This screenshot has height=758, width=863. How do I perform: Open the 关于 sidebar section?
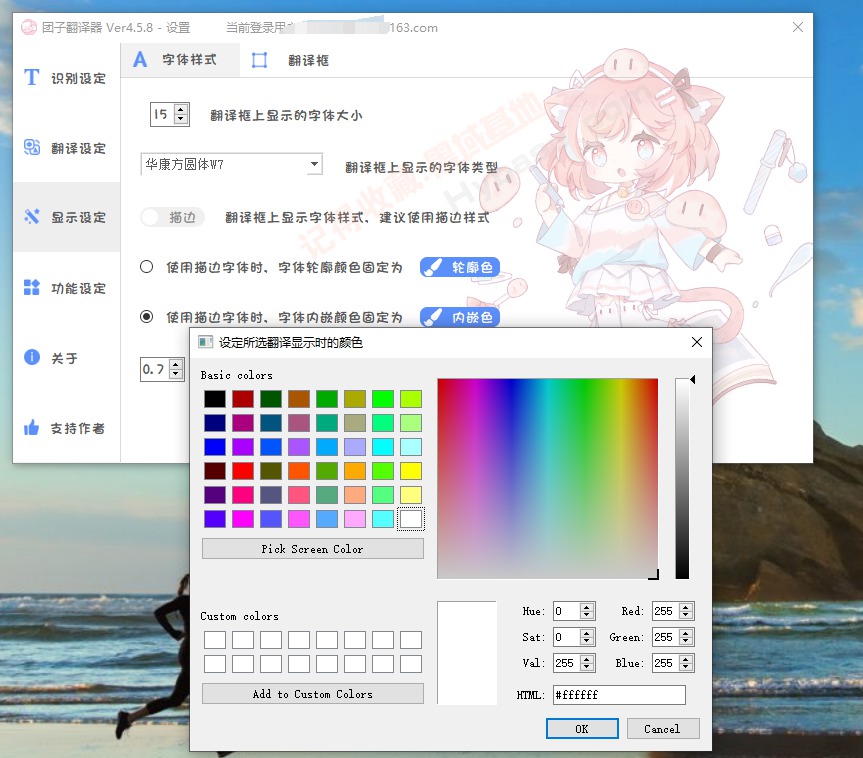pos(66,358)
